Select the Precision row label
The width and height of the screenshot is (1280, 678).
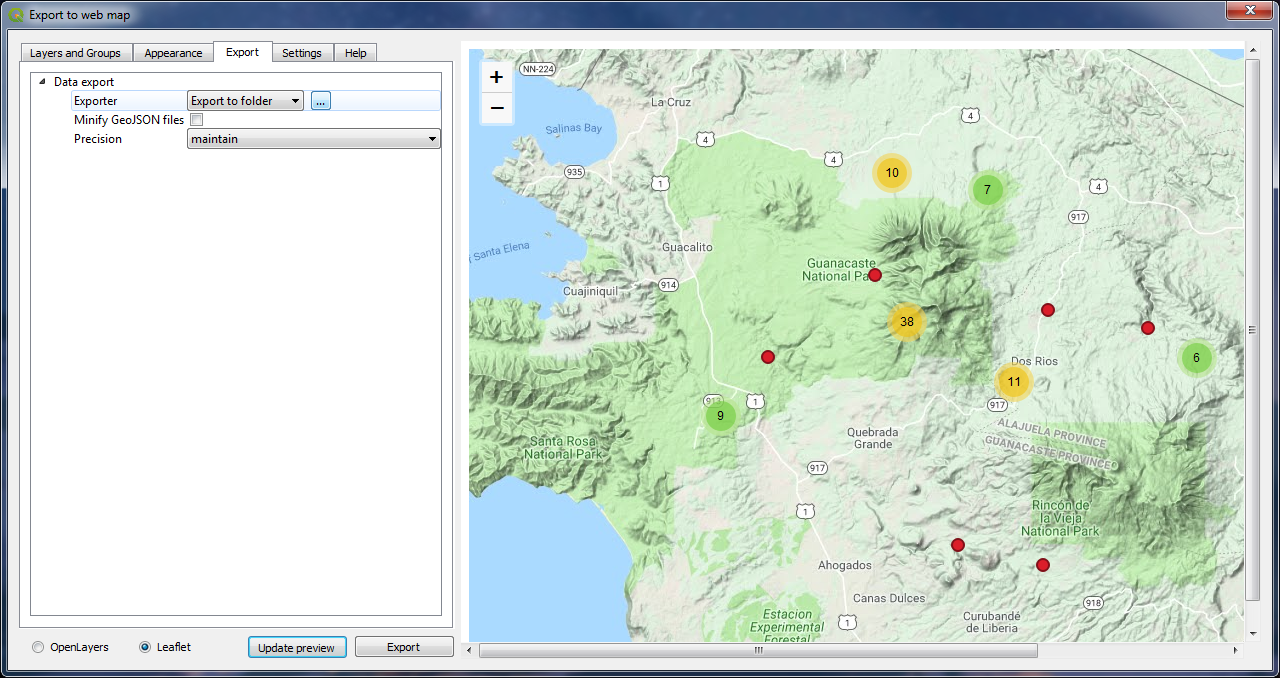[98, 139]
